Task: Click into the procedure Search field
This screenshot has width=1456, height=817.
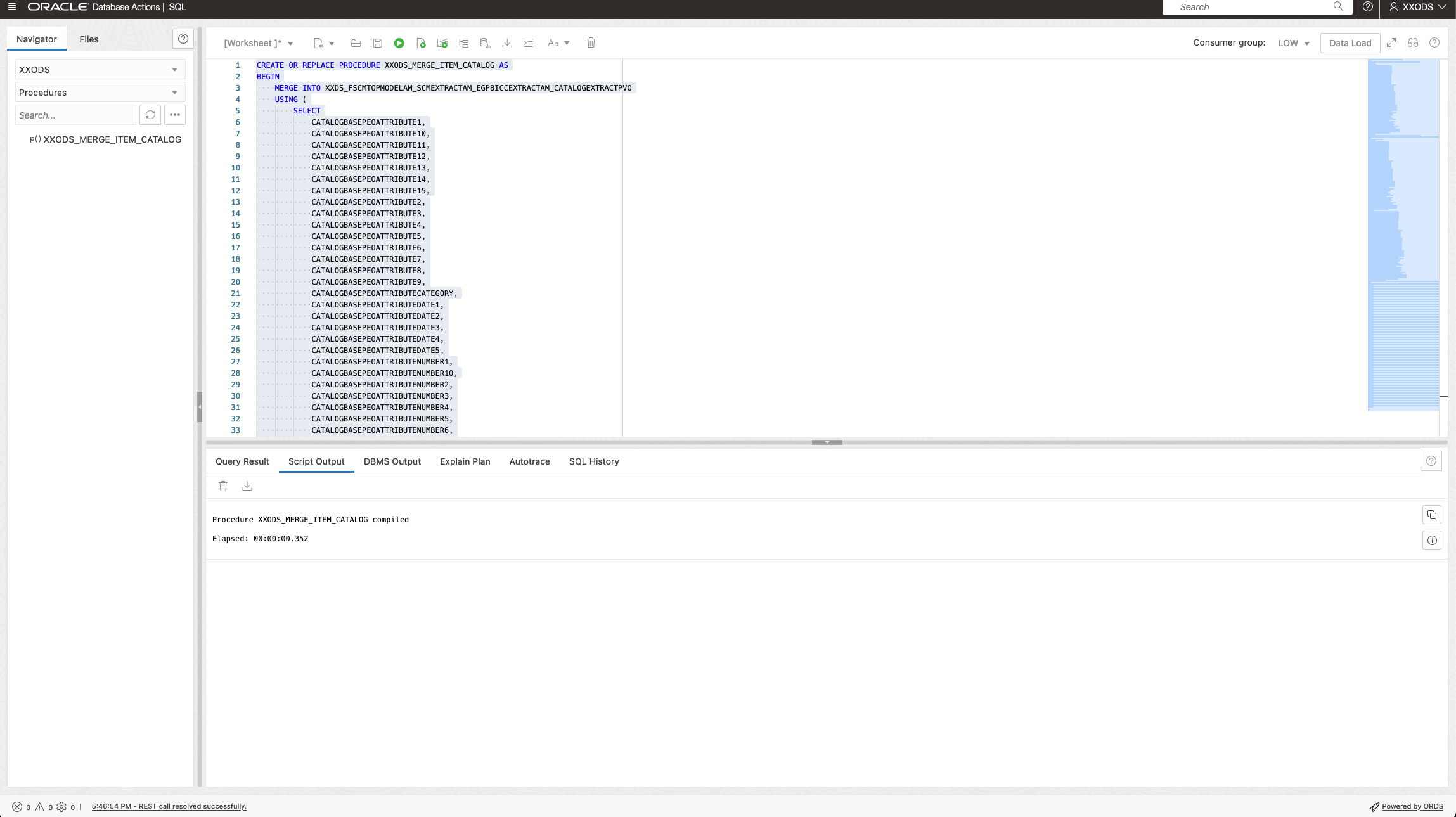Action: (75, 115)
